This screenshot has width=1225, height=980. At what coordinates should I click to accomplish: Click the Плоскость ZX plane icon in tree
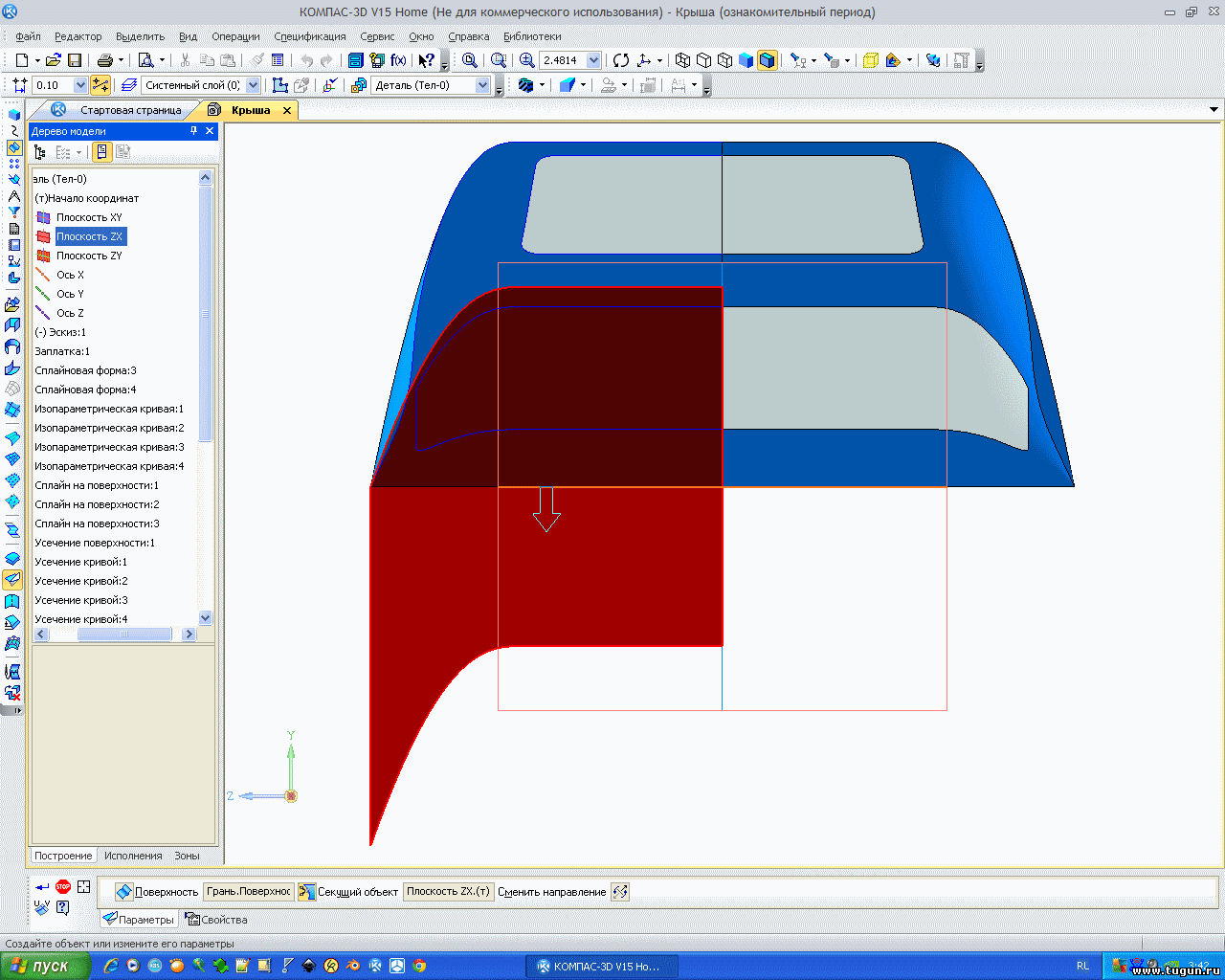[43, 236]
